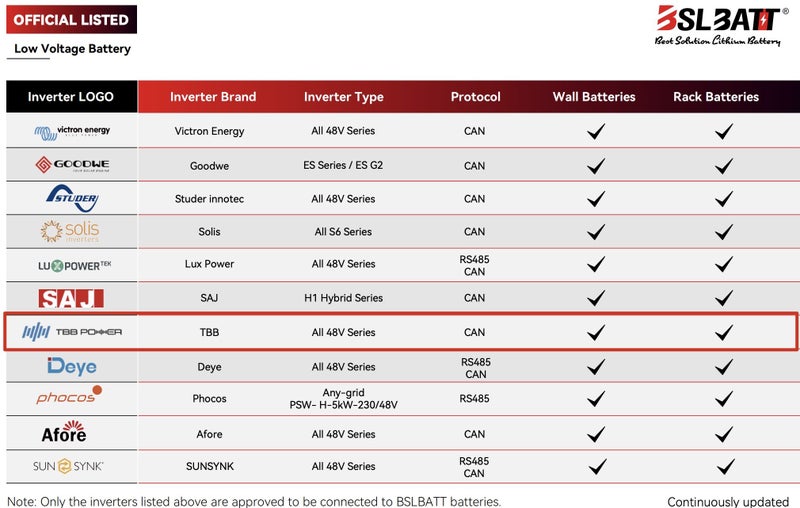The image size is (800, 508).
Task: Click the Studer logo
Action: click(x=72, y=198)
